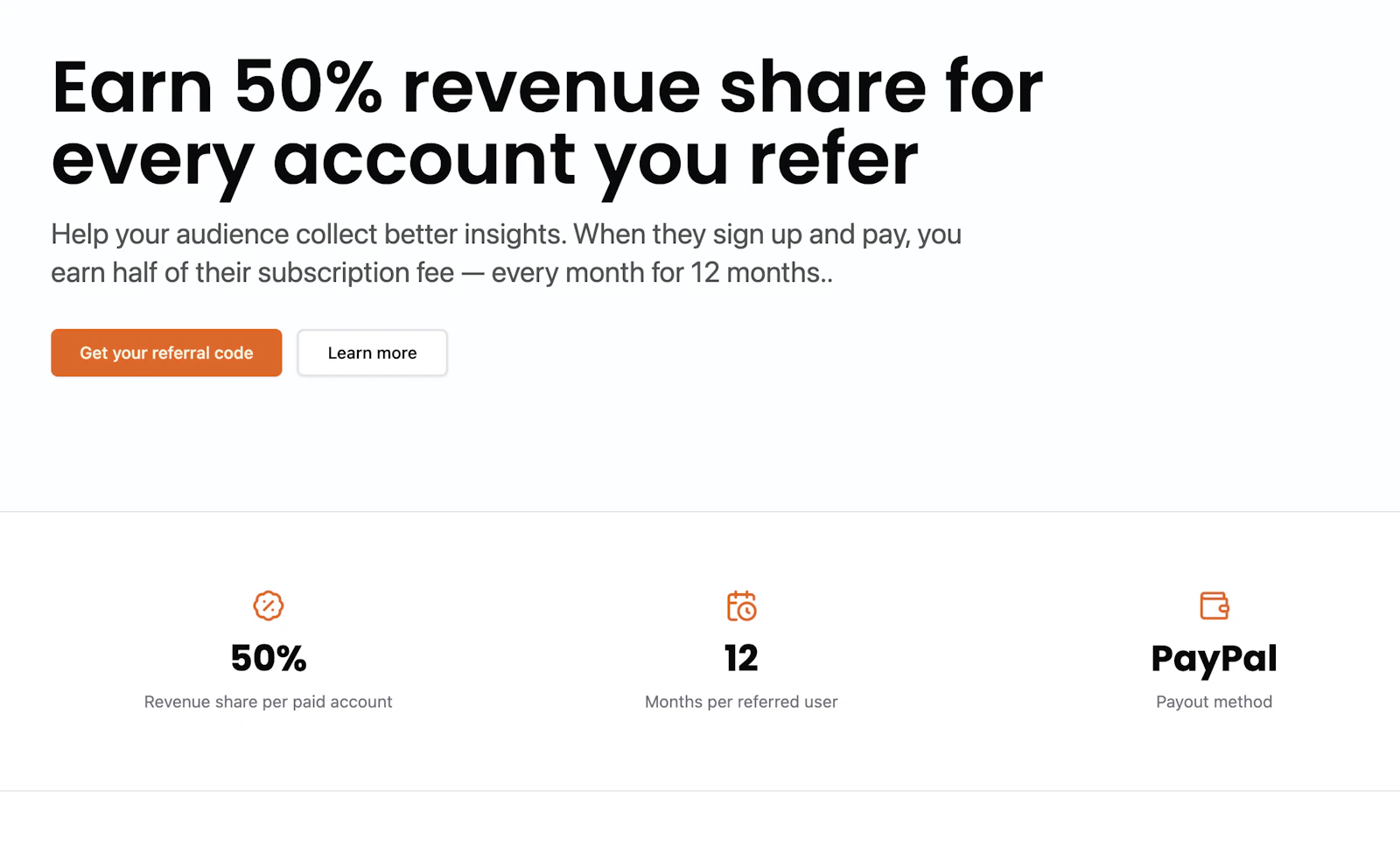Click the Months per referred user caption
Viewport: 1400px width, 861px height.
(x=741, y=701)
